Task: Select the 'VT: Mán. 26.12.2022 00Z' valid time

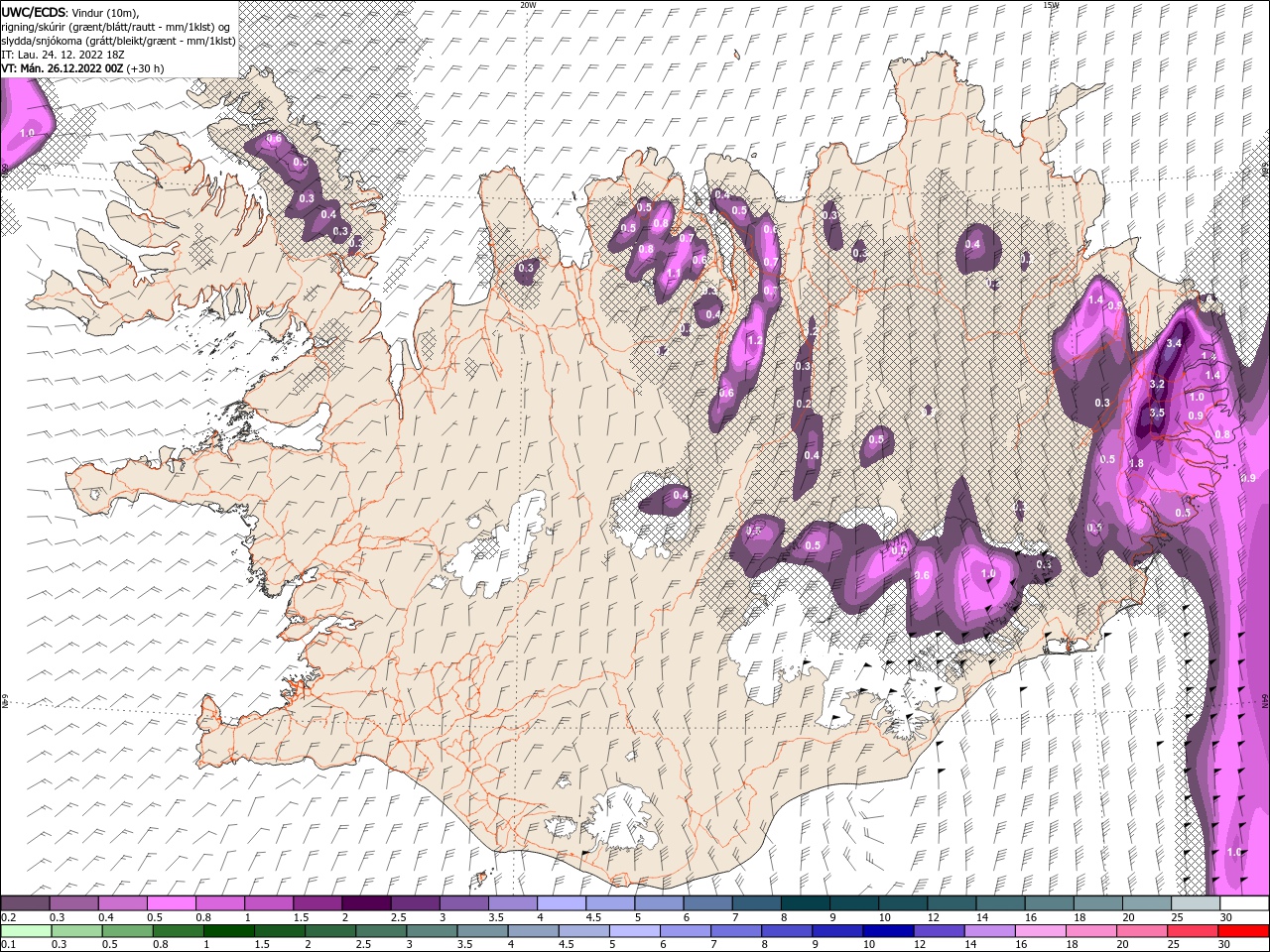Action: [x=61, y=68]
